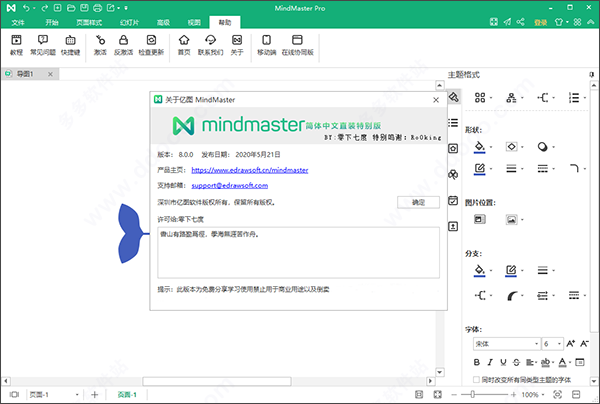Click the 确定 (OK) button in About dialog

418,202
